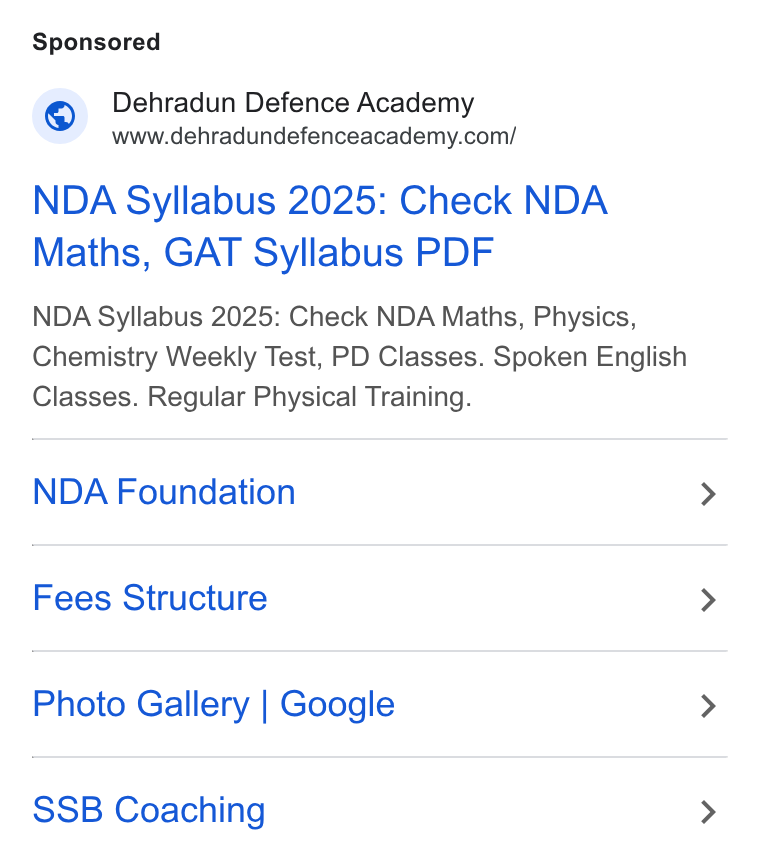This screenshot has width=760, height=862.
Task: Click the NDA Syllabus 2025 headline first line
Action: tap(320, 200)
